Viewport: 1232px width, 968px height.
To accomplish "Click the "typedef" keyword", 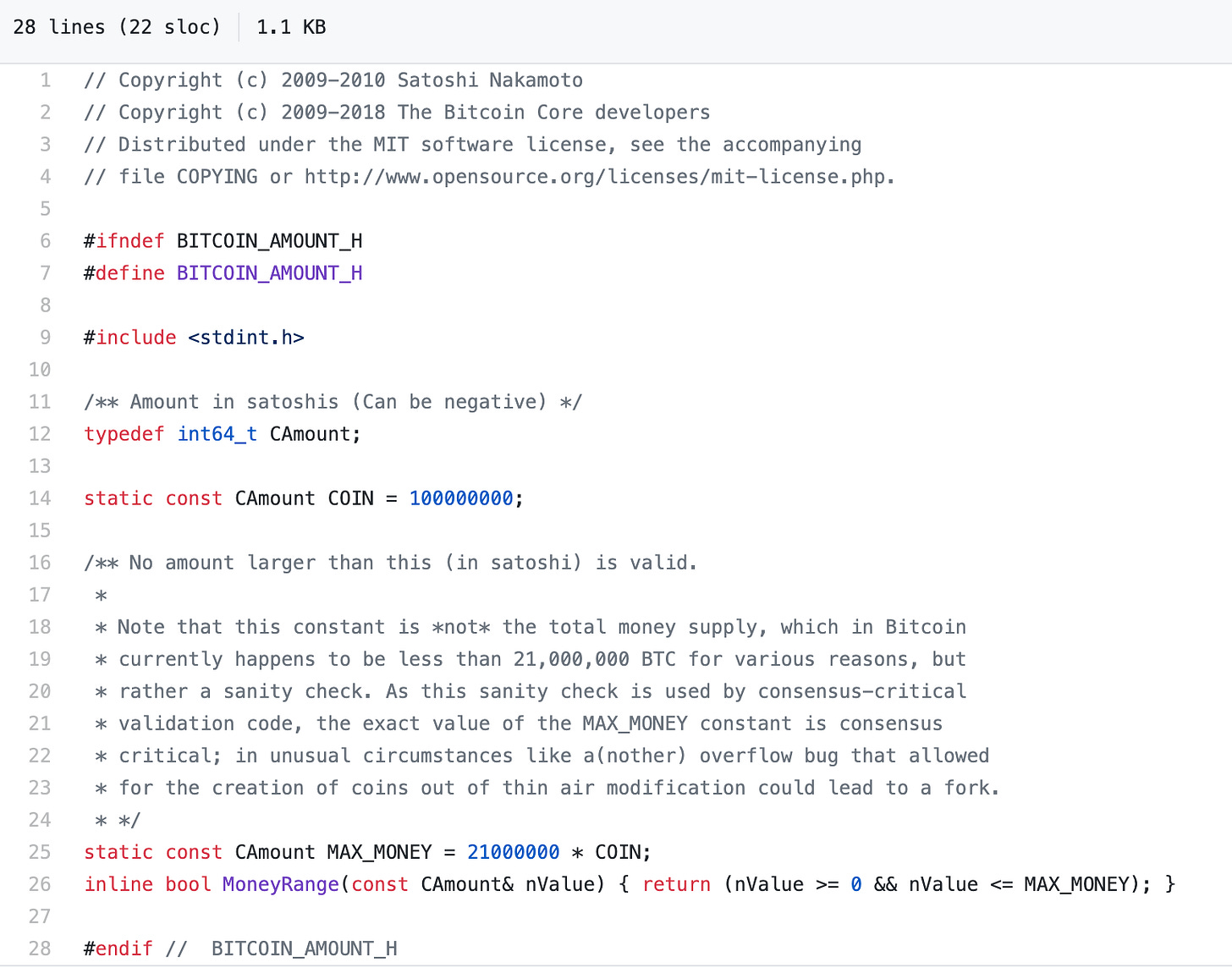I will click(124, 434).
